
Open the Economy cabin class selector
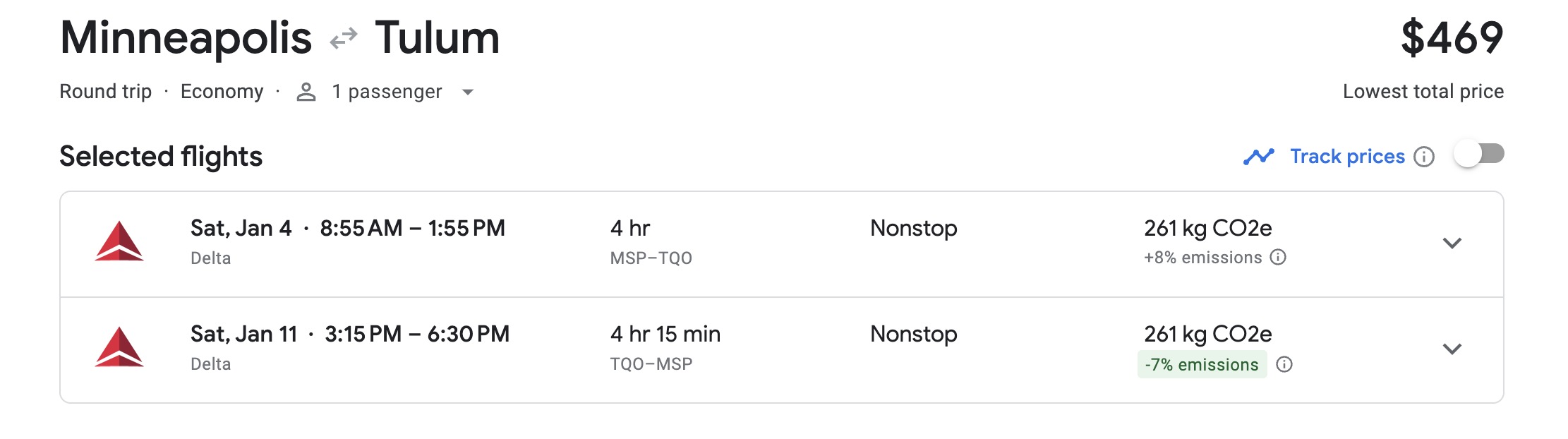coord(222,91)
